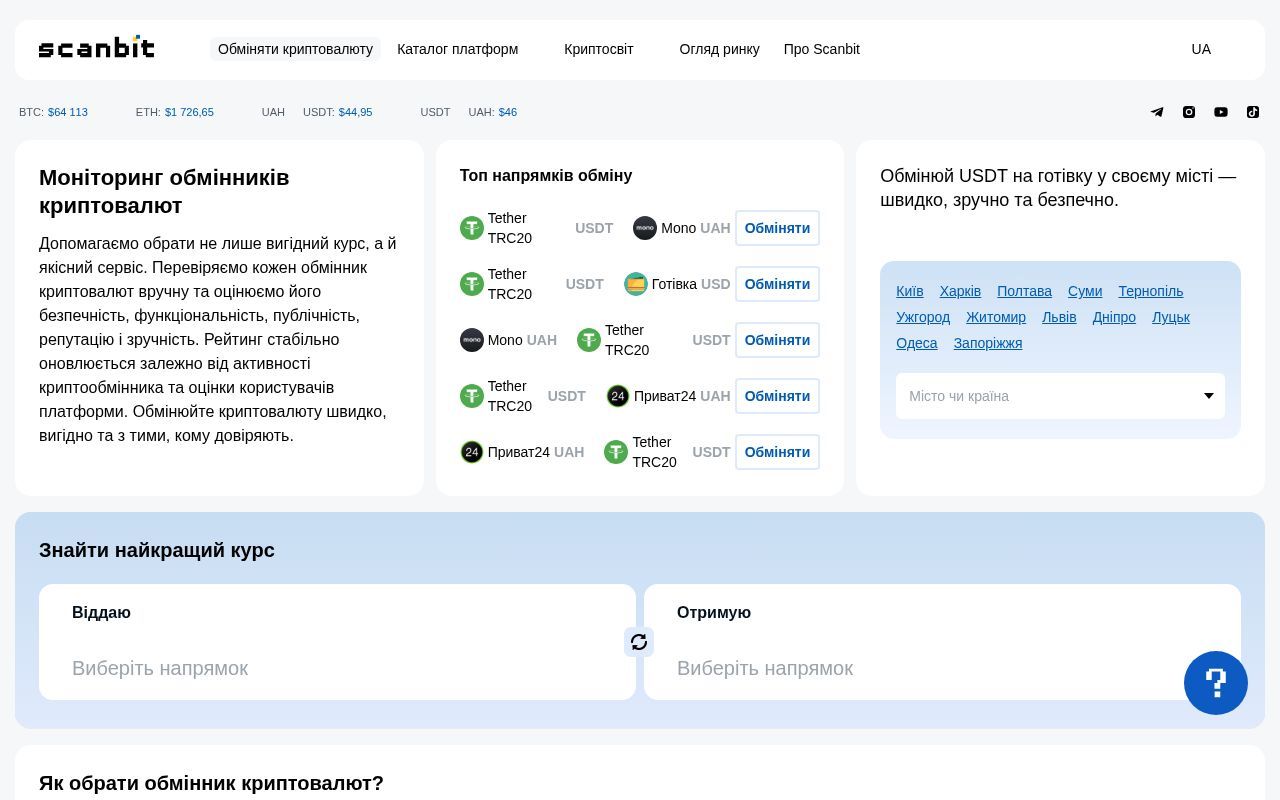Click Приват24 icon in Приват24-to-Tether row
Viewport: 1280px width, 800px height.
tap(472, 452)
